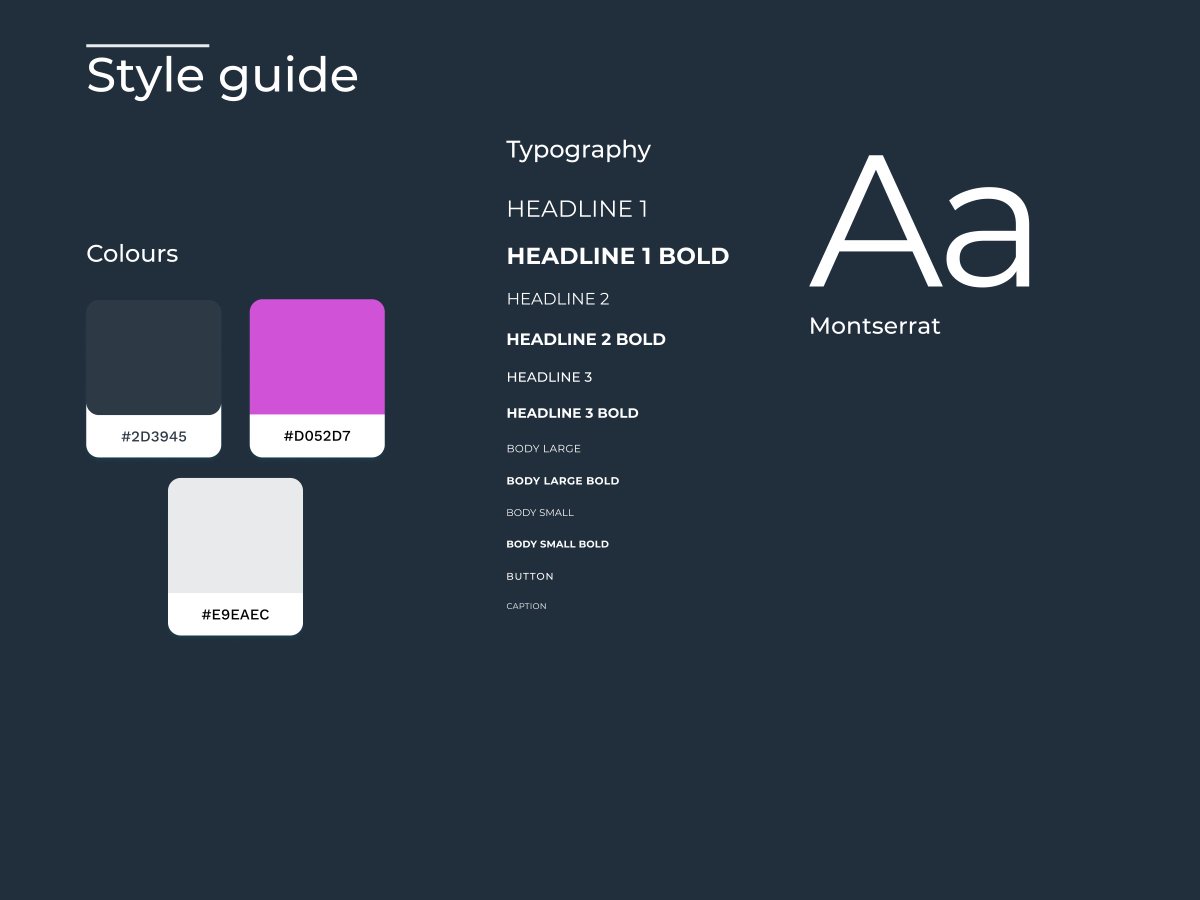
Task: Click the BUTTON text style sample
Action: pyautogui.click(x=530, y=577)
